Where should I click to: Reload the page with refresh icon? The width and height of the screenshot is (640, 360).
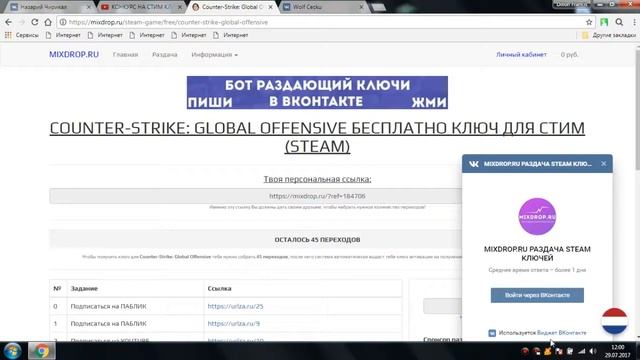pyautogui.click(x=35, y=22)
